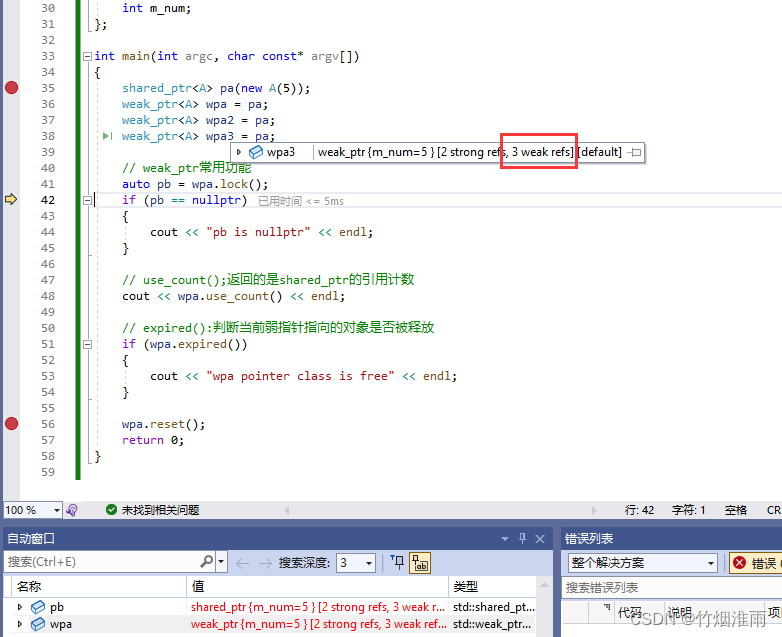This screenshot has width=782, height=637.
Task: Click the next search result arrow
Action: [265, 563]
